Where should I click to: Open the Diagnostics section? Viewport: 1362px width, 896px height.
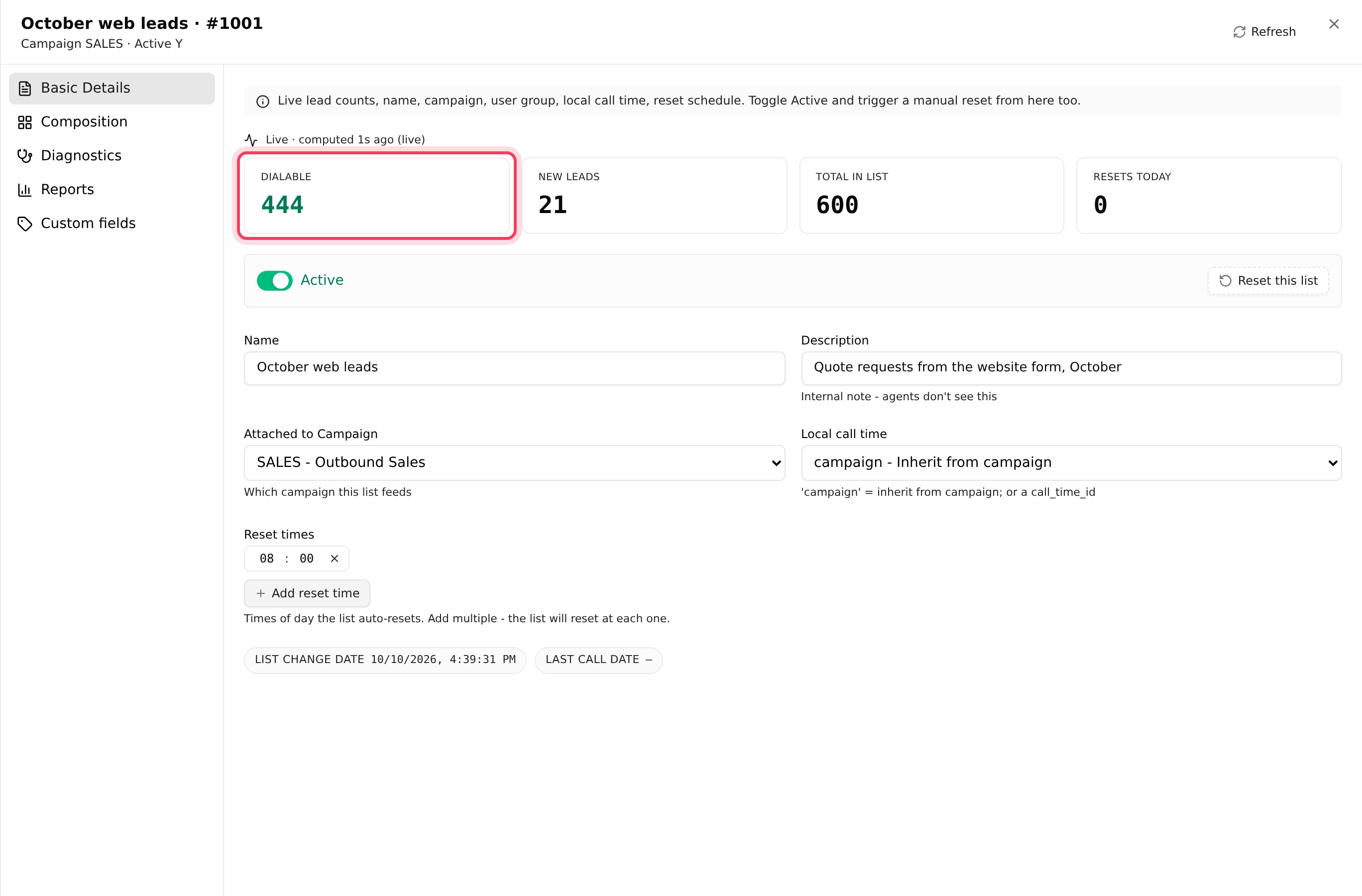112,156
